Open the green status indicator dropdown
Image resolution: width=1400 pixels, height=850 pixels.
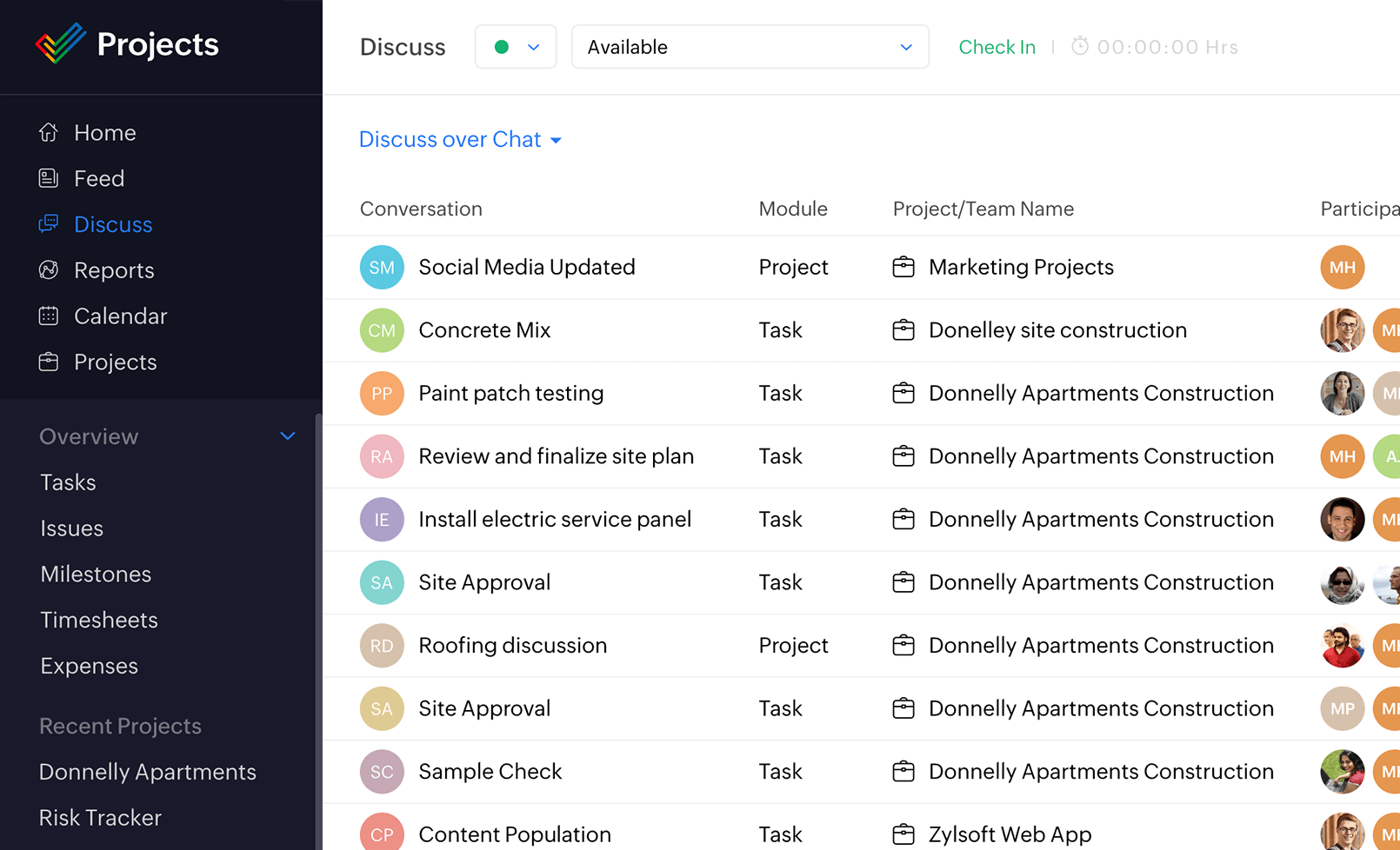[x=516, y=47]
